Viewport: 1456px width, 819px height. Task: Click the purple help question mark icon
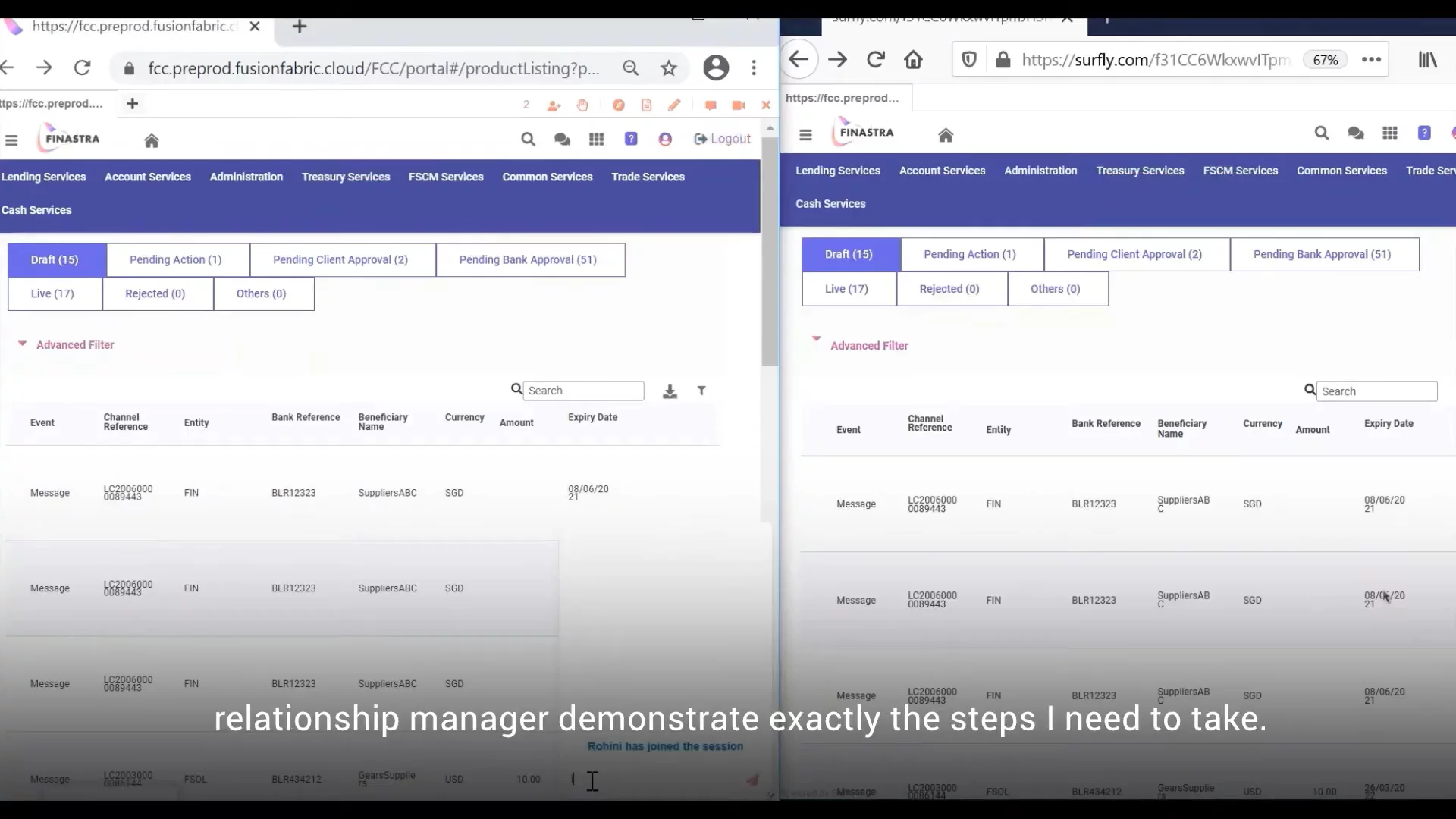[x=631, y=139]
